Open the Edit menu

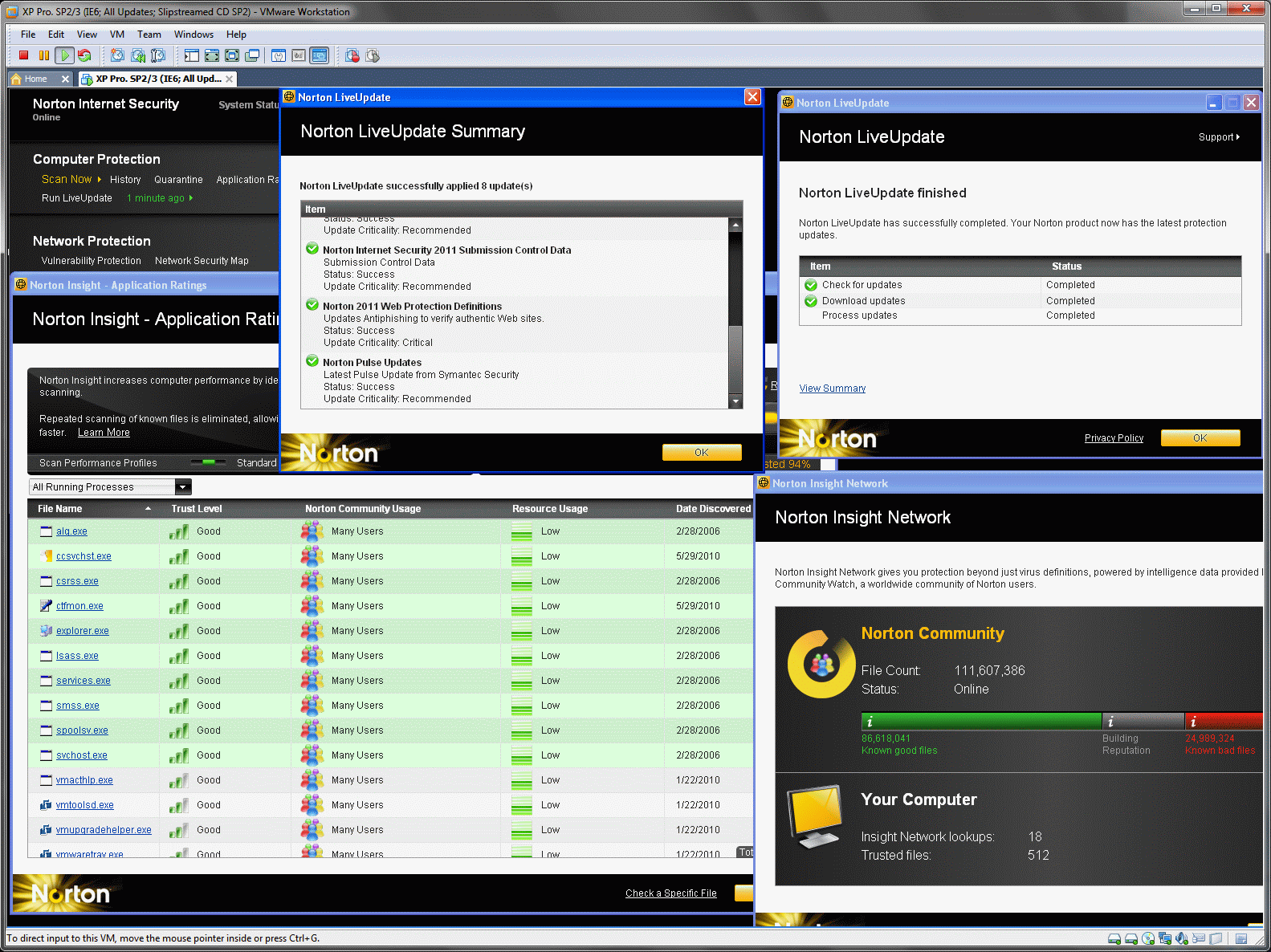click(x=56, y=35)
